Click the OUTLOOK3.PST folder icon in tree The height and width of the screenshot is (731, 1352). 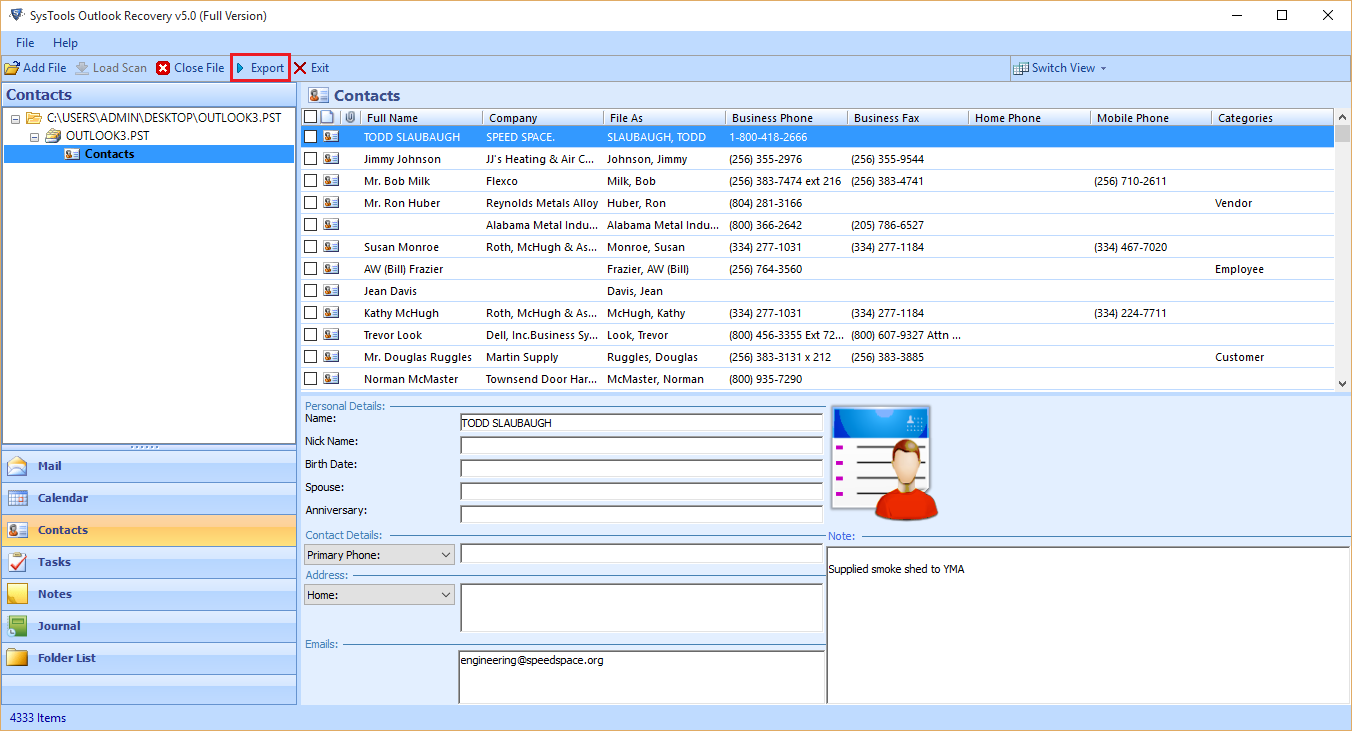pyautogui.click(x=53, y=136)
